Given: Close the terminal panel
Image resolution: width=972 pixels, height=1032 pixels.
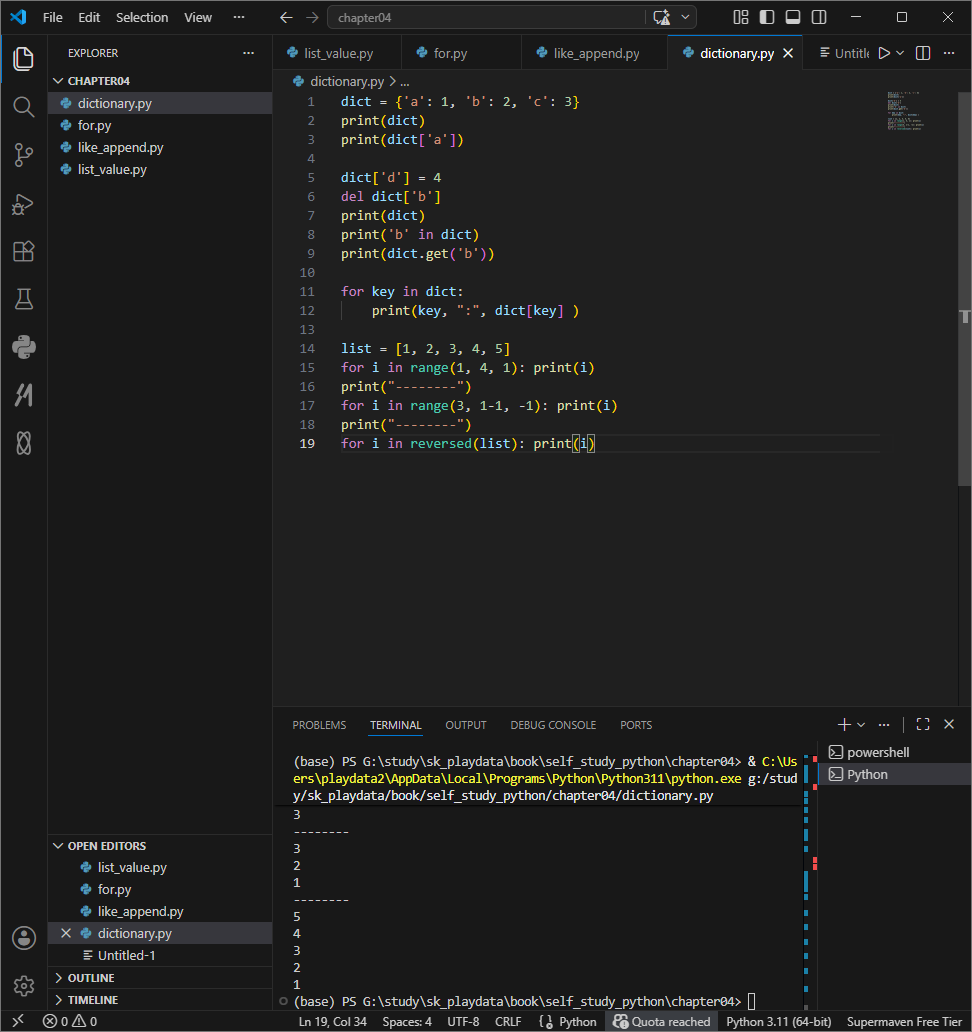Looking at the screenshot, I should click(x=949, y=725).
